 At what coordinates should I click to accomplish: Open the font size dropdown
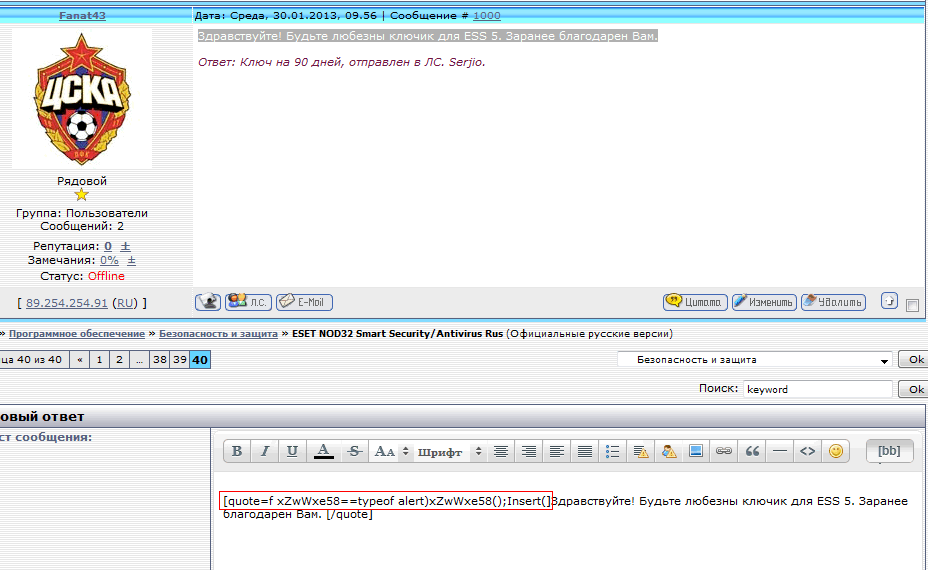(x=391, y=451)
